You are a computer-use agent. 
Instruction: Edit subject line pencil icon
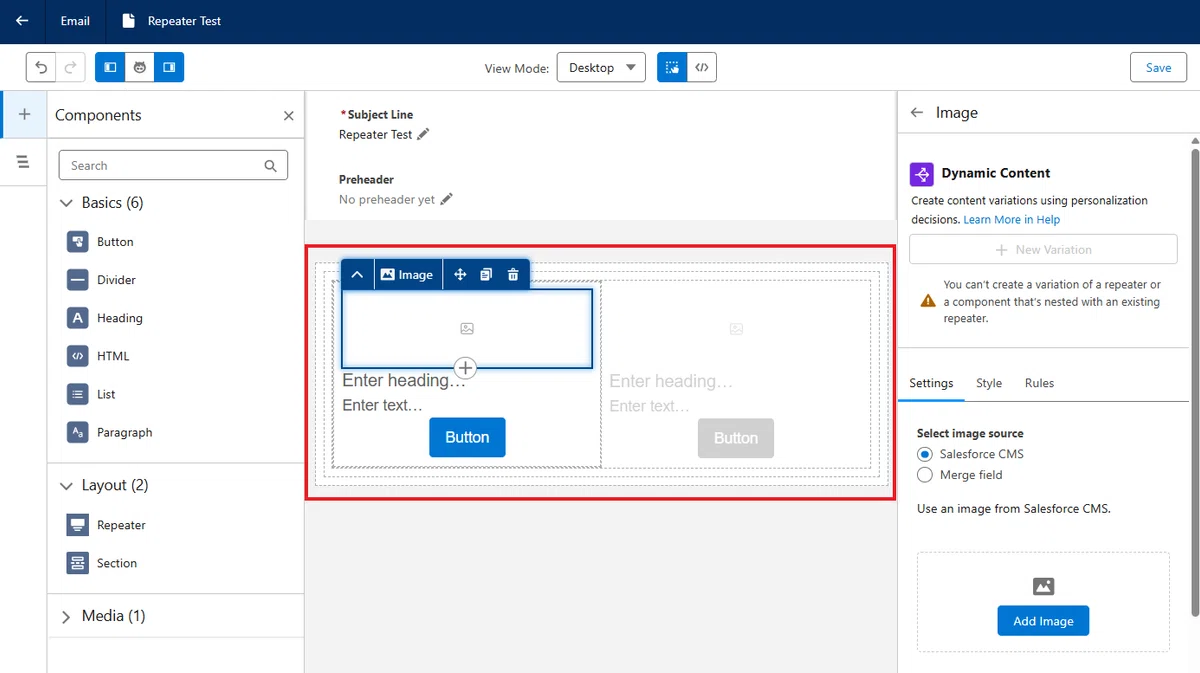pos(423,134)
